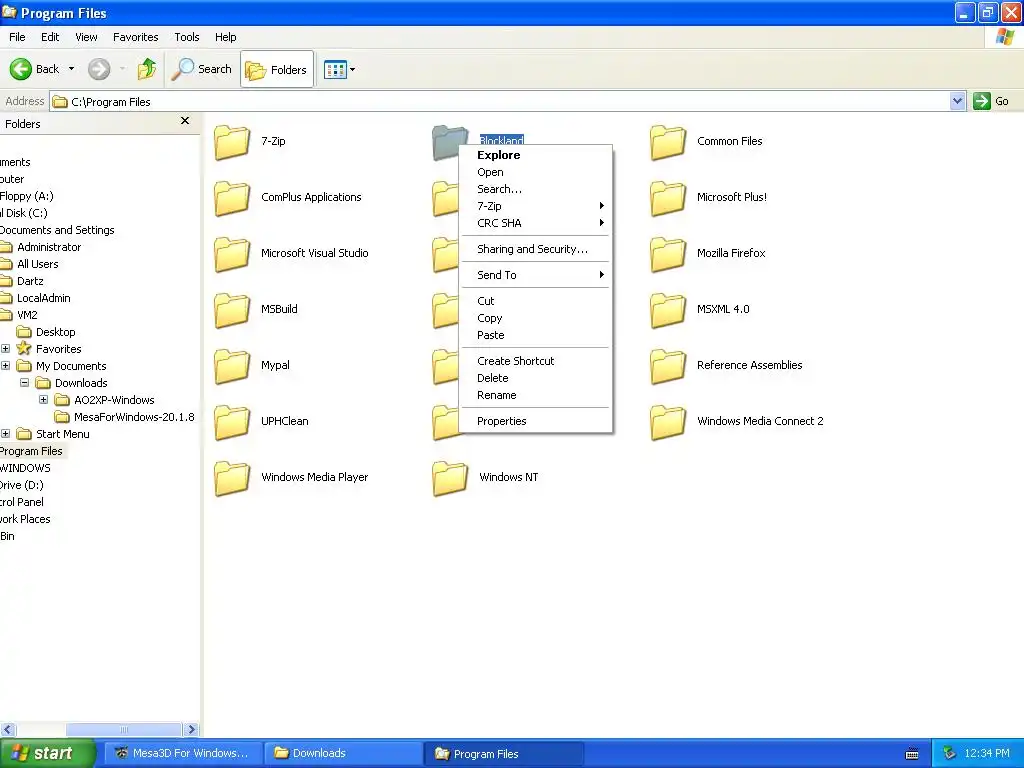This screenshot has height=768, width=1024.
Task: Switch to Downloads taskbar button
Action: pyautogui.click(x=344, y=753)
